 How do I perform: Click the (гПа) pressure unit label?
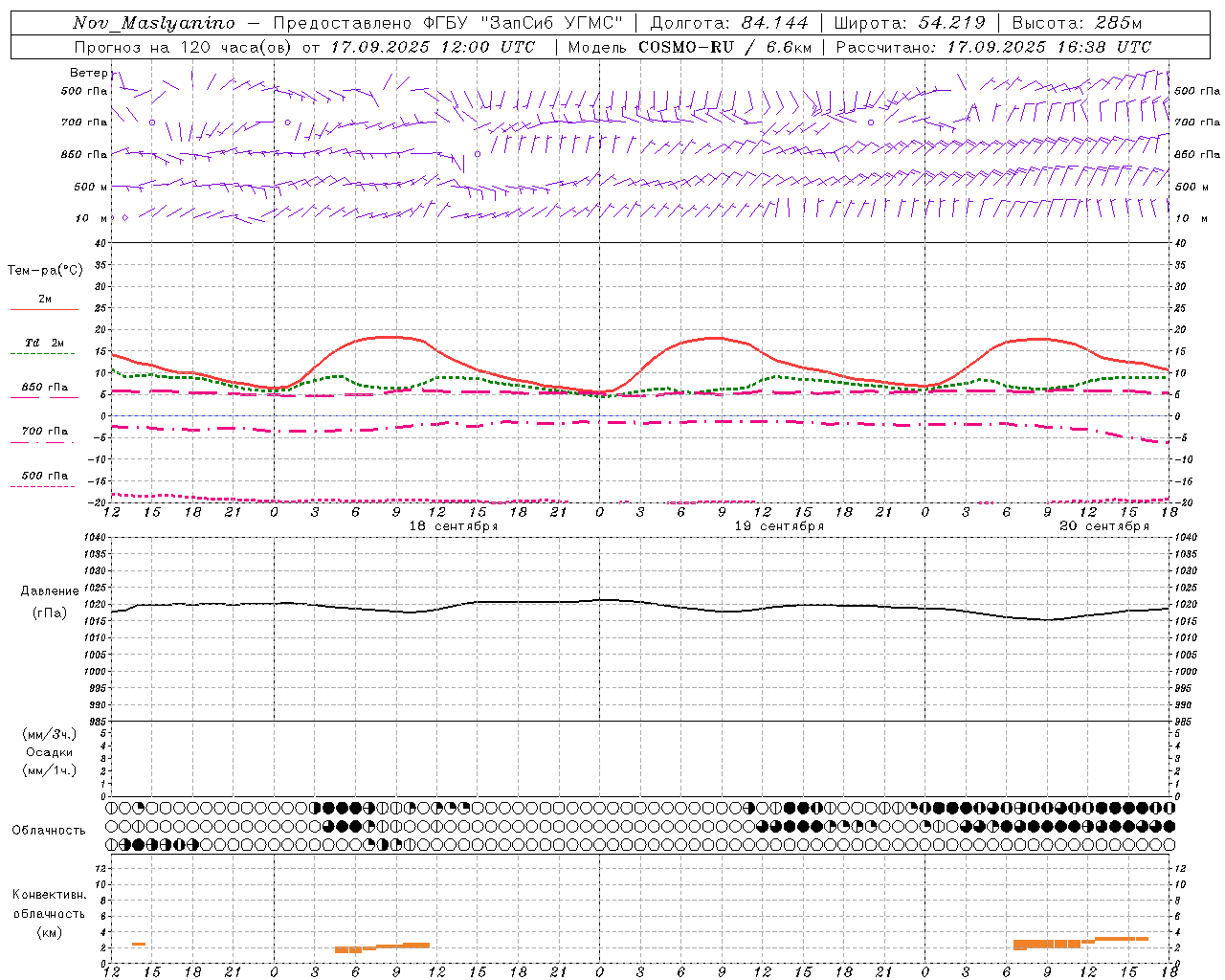click(x=50, y=613)
